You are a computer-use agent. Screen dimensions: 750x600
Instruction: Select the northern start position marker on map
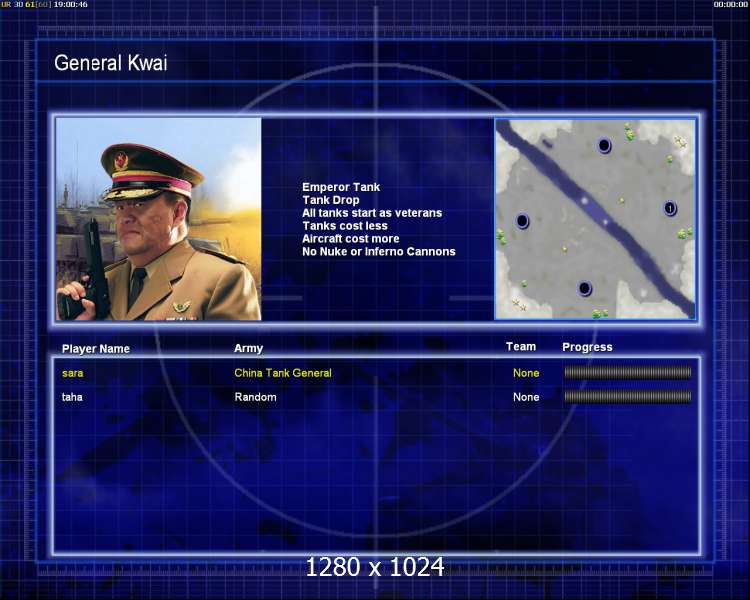point(604,144)
